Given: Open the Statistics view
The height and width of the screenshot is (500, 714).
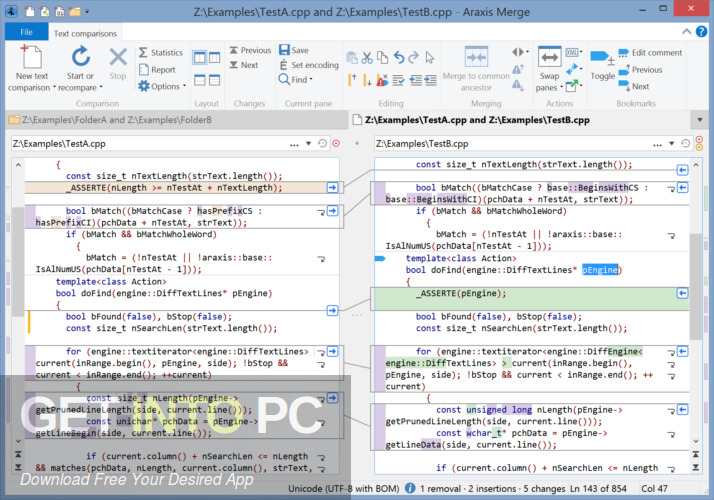Looking at the screenshot, I should (161, 52).
